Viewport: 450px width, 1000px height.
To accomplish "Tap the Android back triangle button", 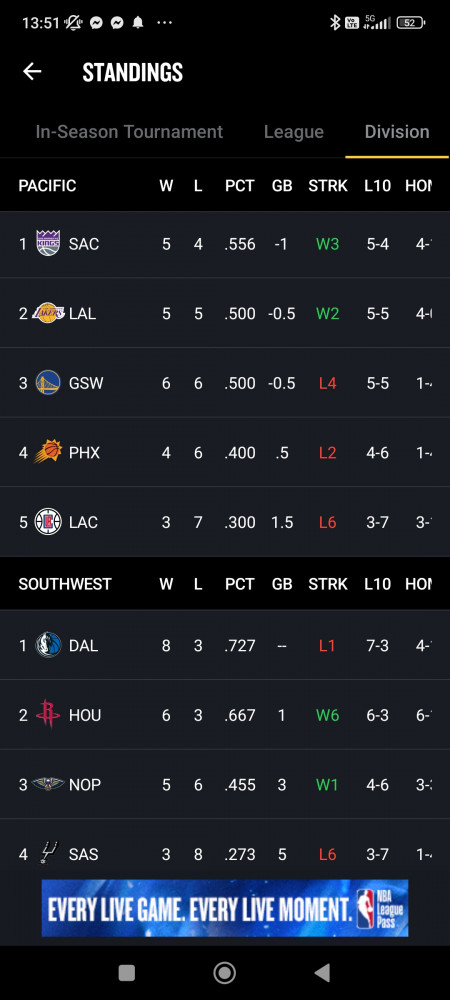I will (323, 973).
